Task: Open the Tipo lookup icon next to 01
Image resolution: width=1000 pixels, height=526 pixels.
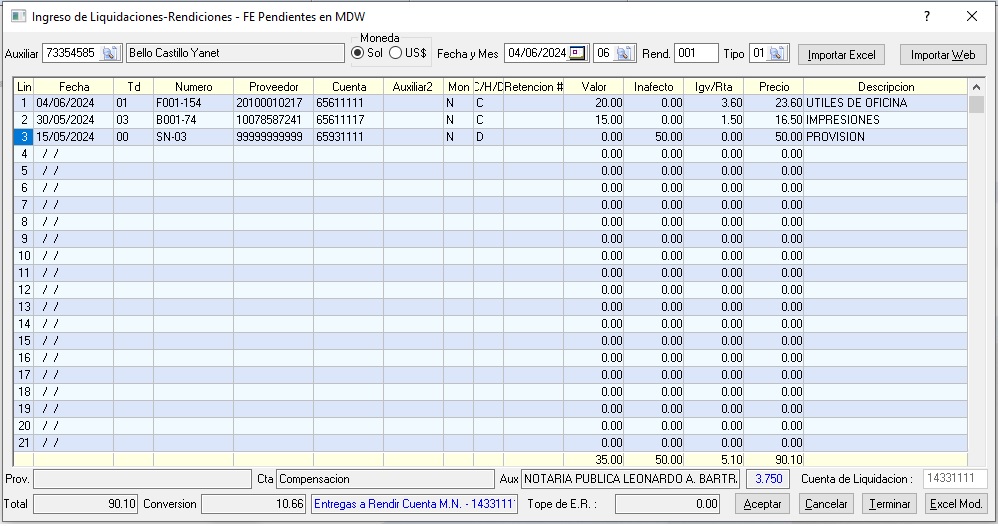Action: point(777,54)
